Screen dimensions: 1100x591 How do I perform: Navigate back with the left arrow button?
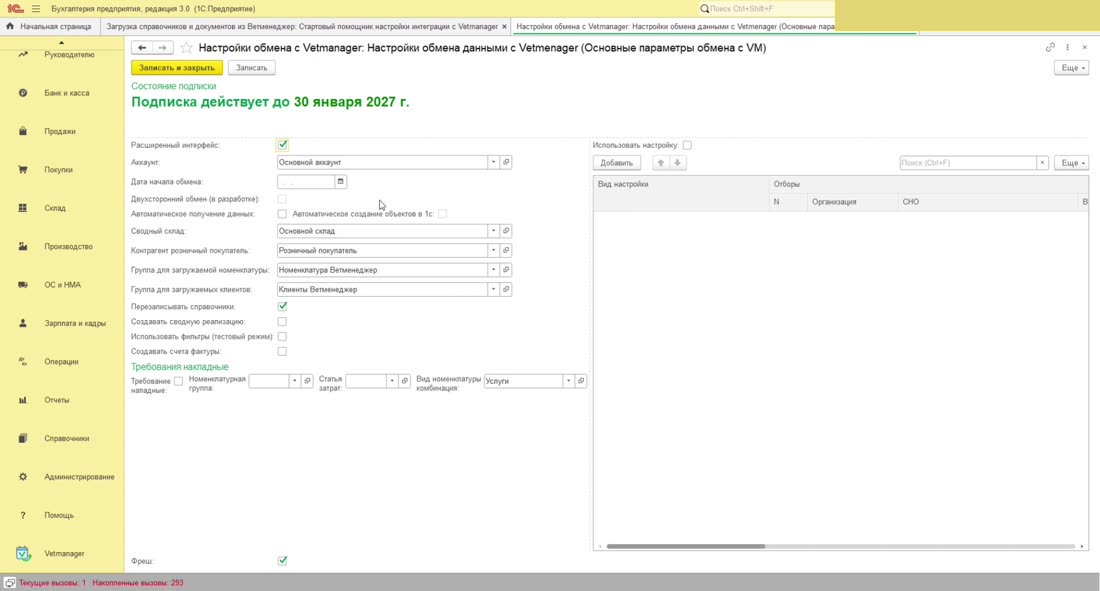point(142,48)
